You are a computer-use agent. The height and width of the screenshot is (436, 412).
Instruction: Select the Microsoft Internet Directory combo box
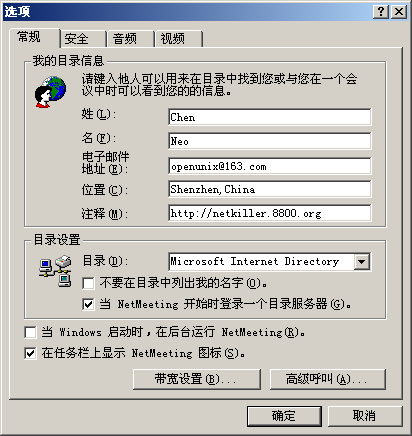(x=269, y=262)
